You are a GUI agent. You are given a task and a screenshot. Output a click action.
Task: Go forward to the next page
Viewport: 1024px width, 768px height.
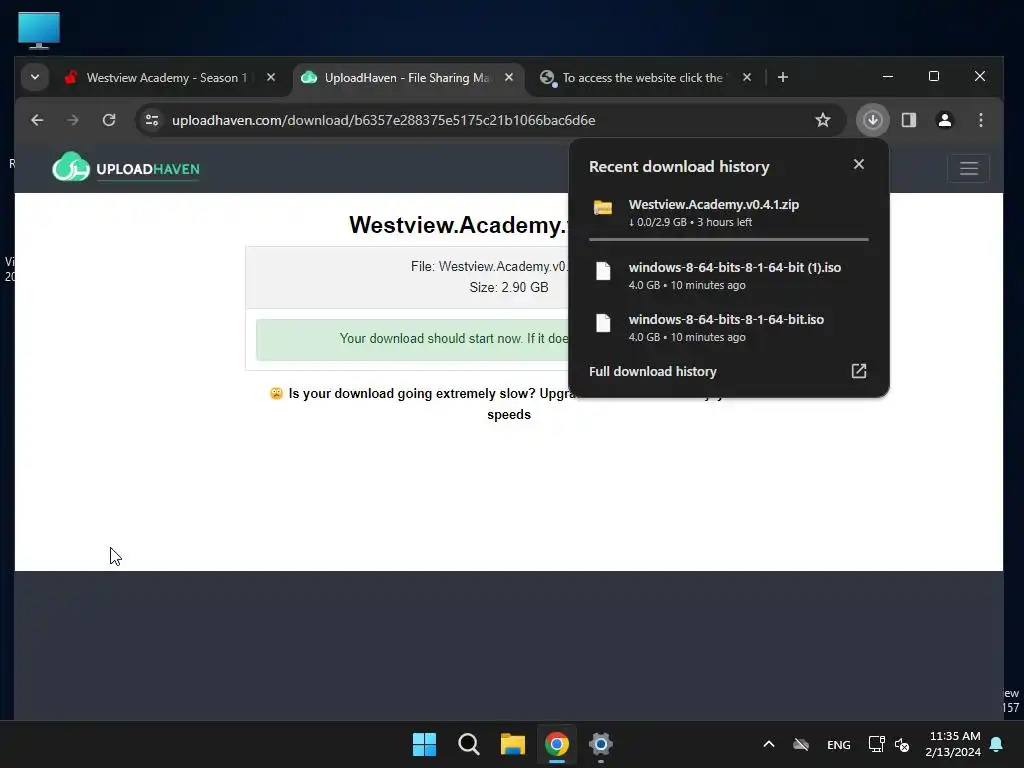[73, 120]
